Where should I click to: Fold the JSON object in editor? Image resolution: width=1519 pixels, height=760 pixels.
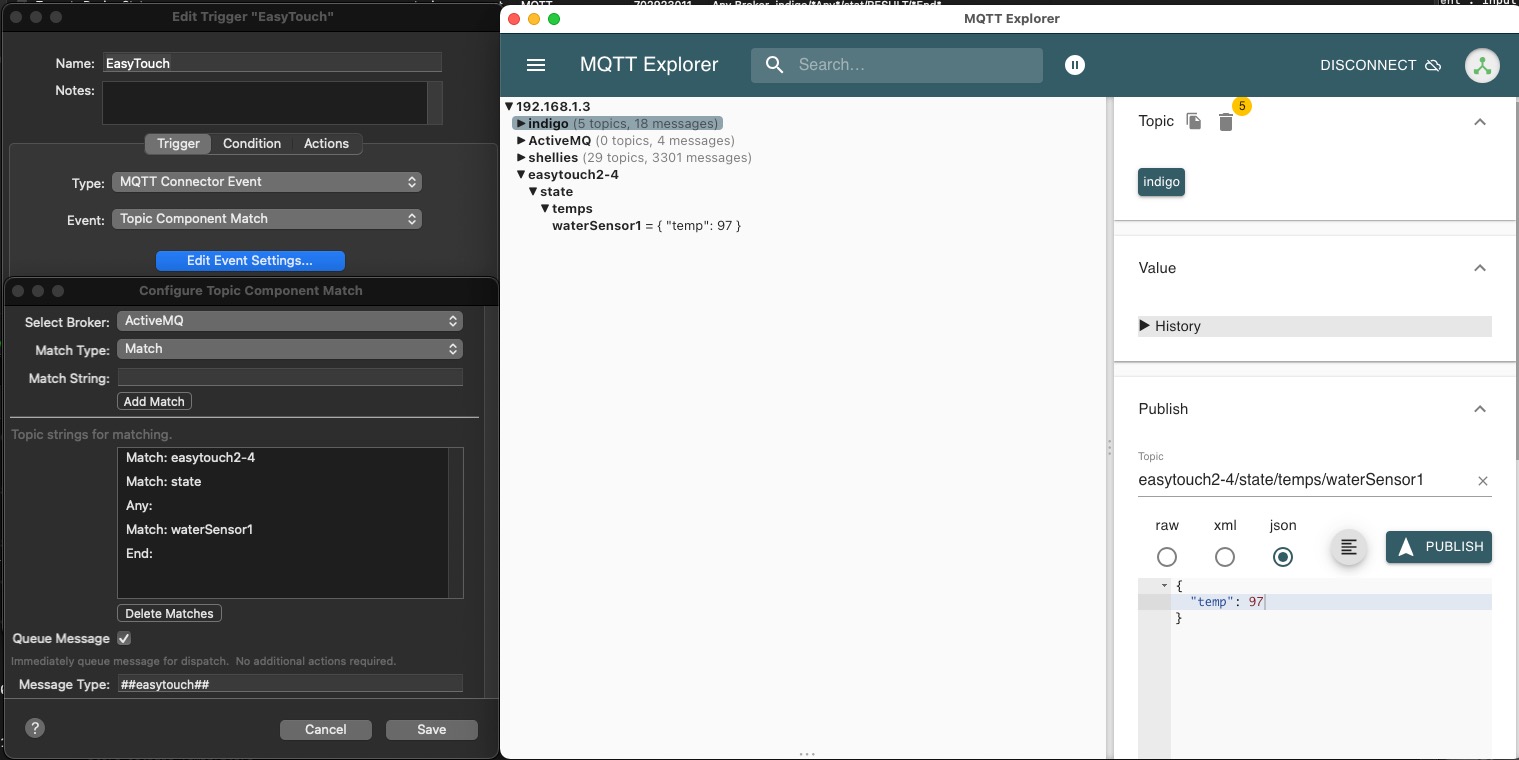[1164, 585]
